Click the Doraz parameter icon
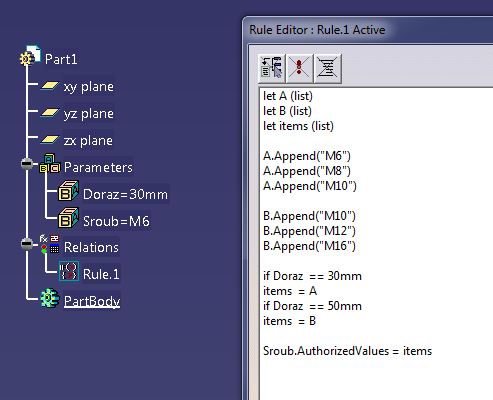 tap(69, 191)
